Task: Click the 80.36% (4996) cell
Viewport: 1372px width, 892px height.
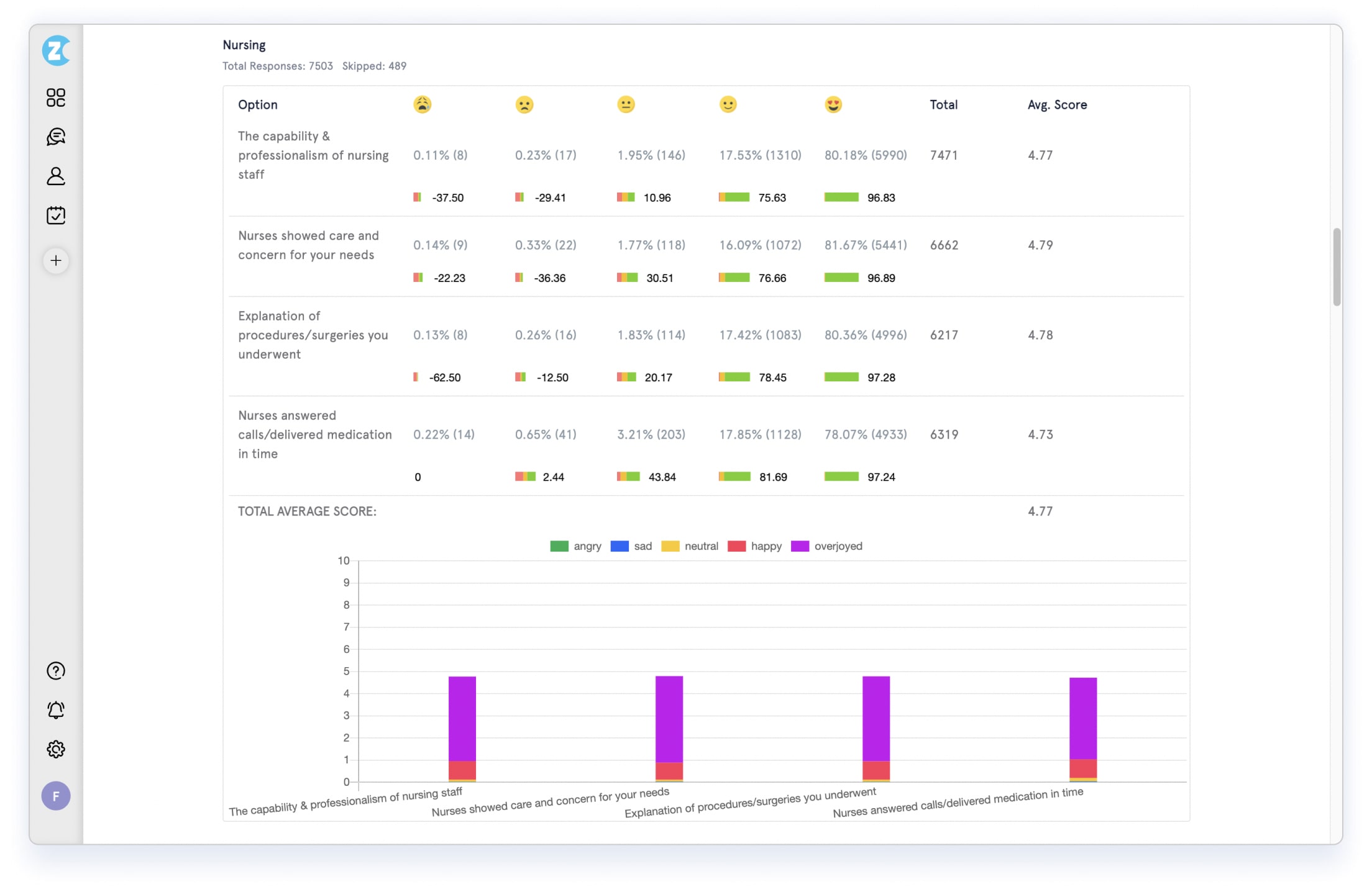Action: click(x=866, y=335)
